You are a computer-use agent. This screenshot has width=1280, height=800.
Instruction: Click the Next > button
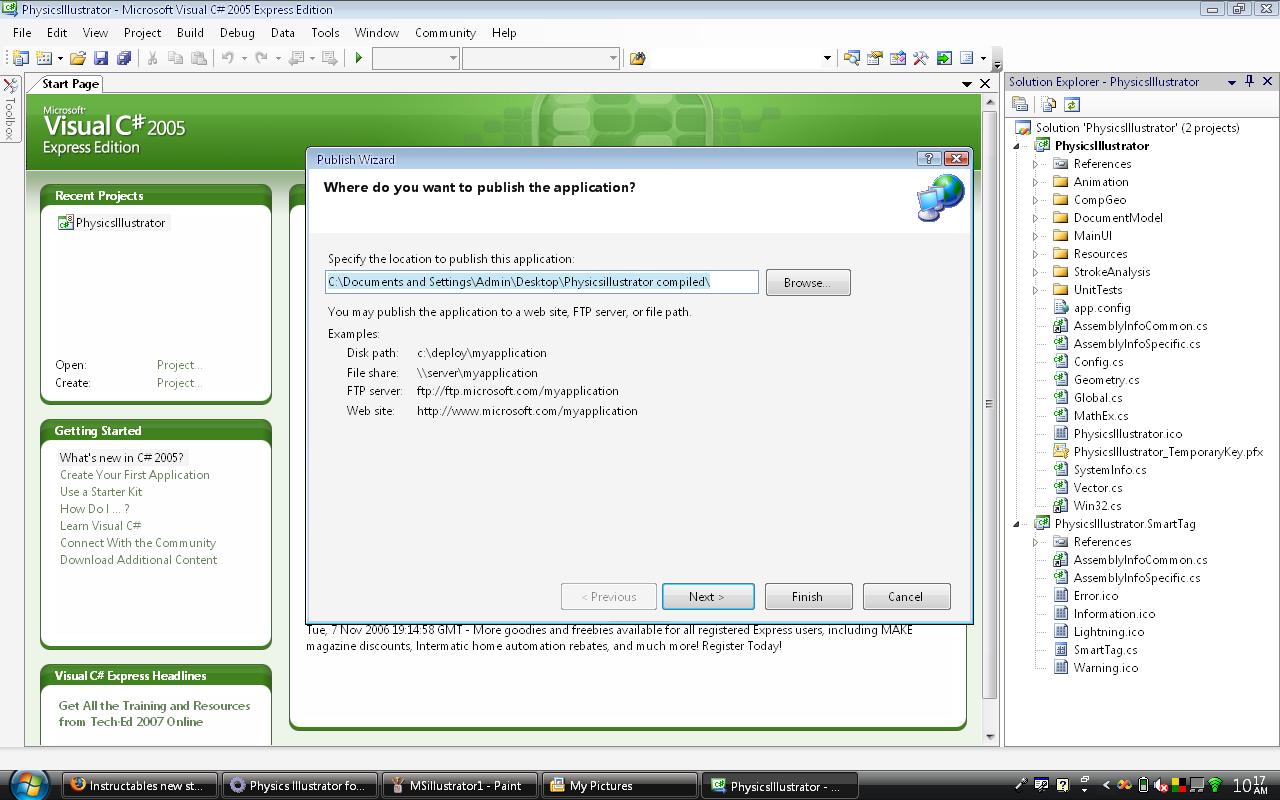click(x=708, y=596)
